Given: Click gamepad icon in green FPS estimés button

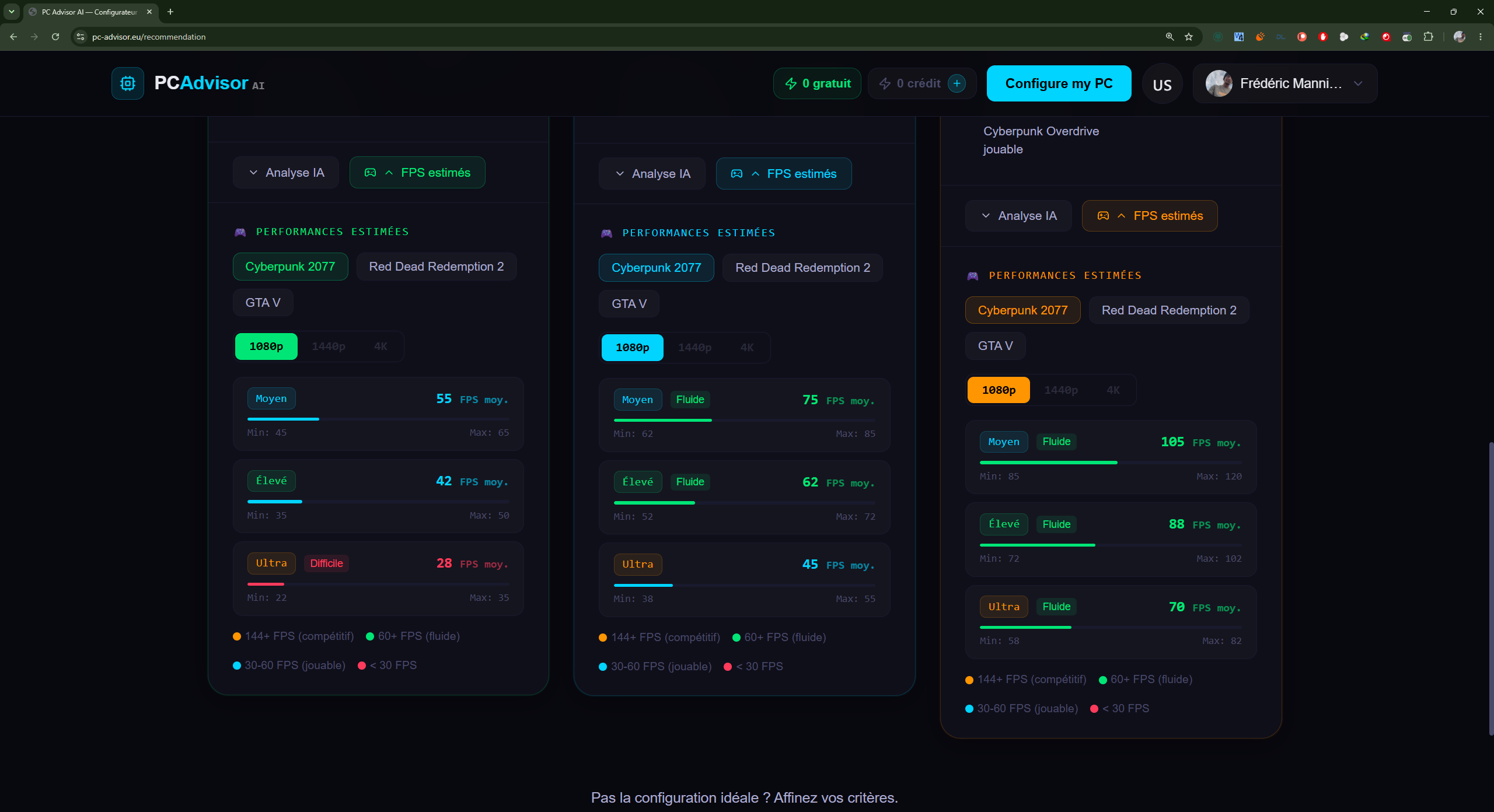Looking at the screenshot, I should pyautogui.click(x=371, y=173).
